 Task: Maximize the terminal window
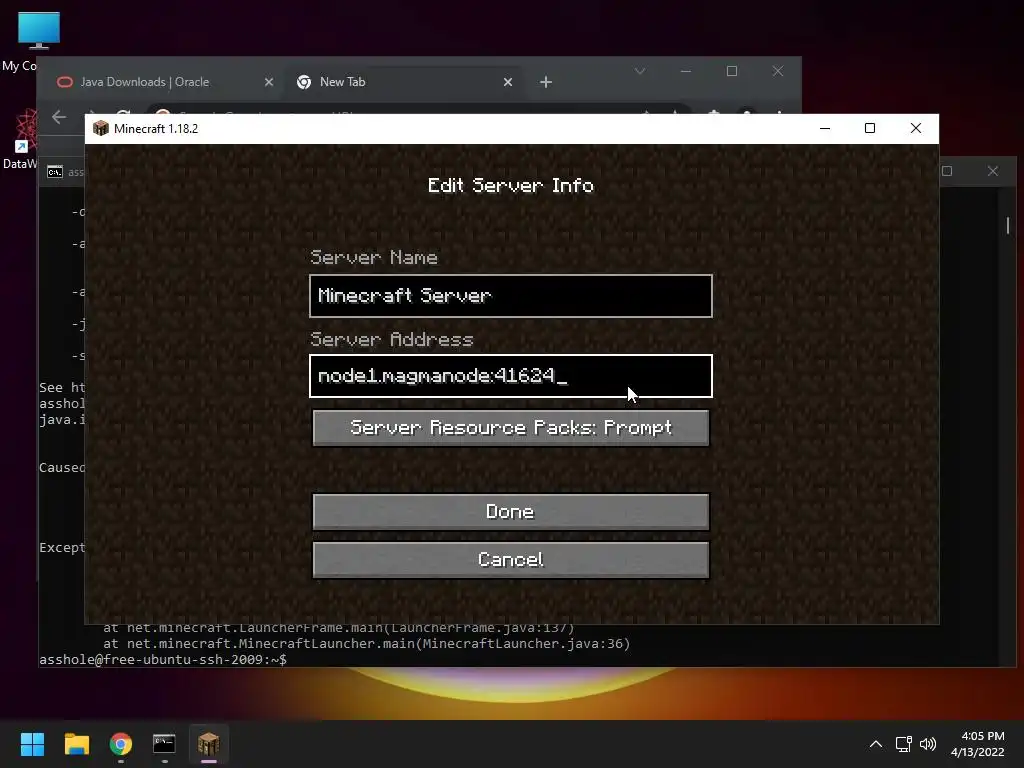(x=947, y=171)
